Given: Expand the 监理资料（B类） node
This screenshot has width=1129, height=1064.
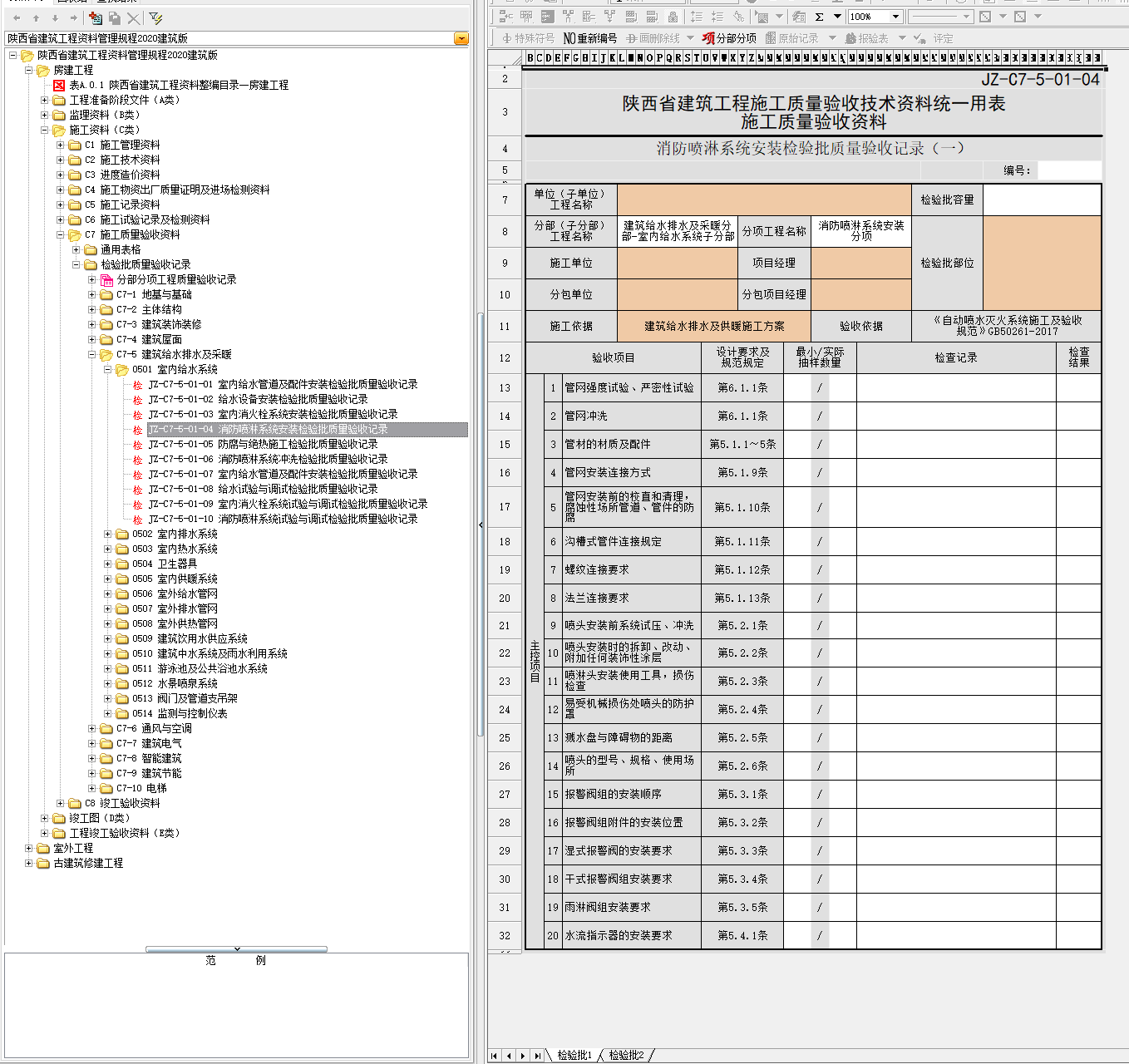Looking at the screenshot, I should 44,115.
